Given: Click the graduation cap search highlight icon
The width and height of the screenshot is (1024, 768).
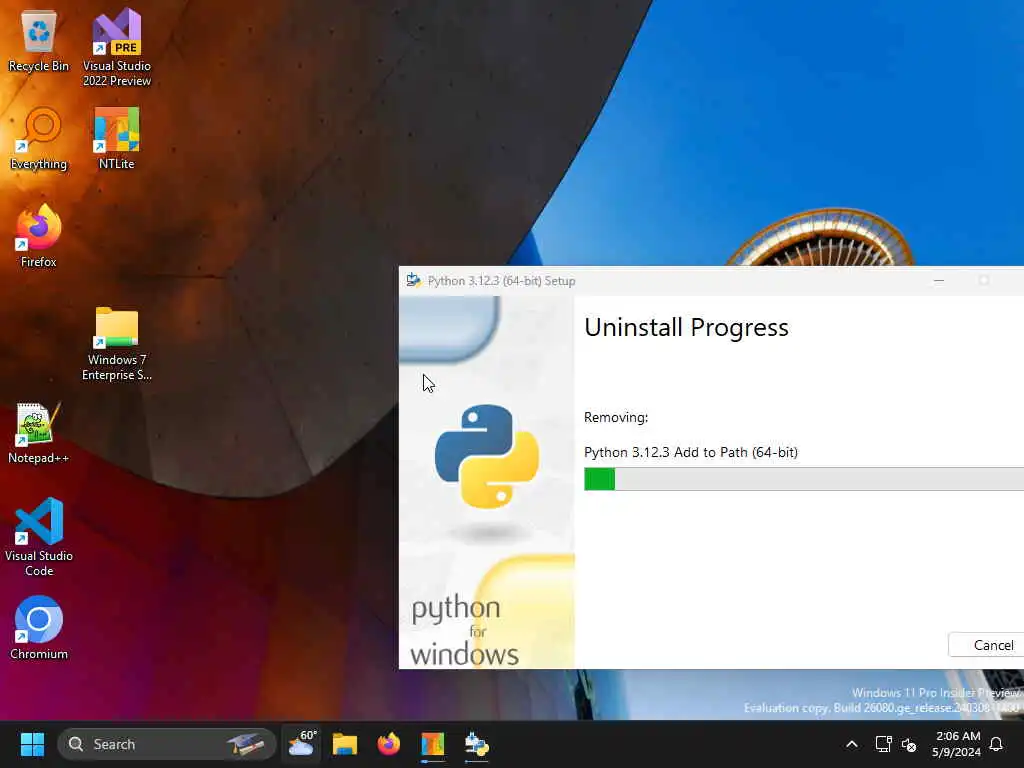Looking at the screenshot, I should pos(246,744).
